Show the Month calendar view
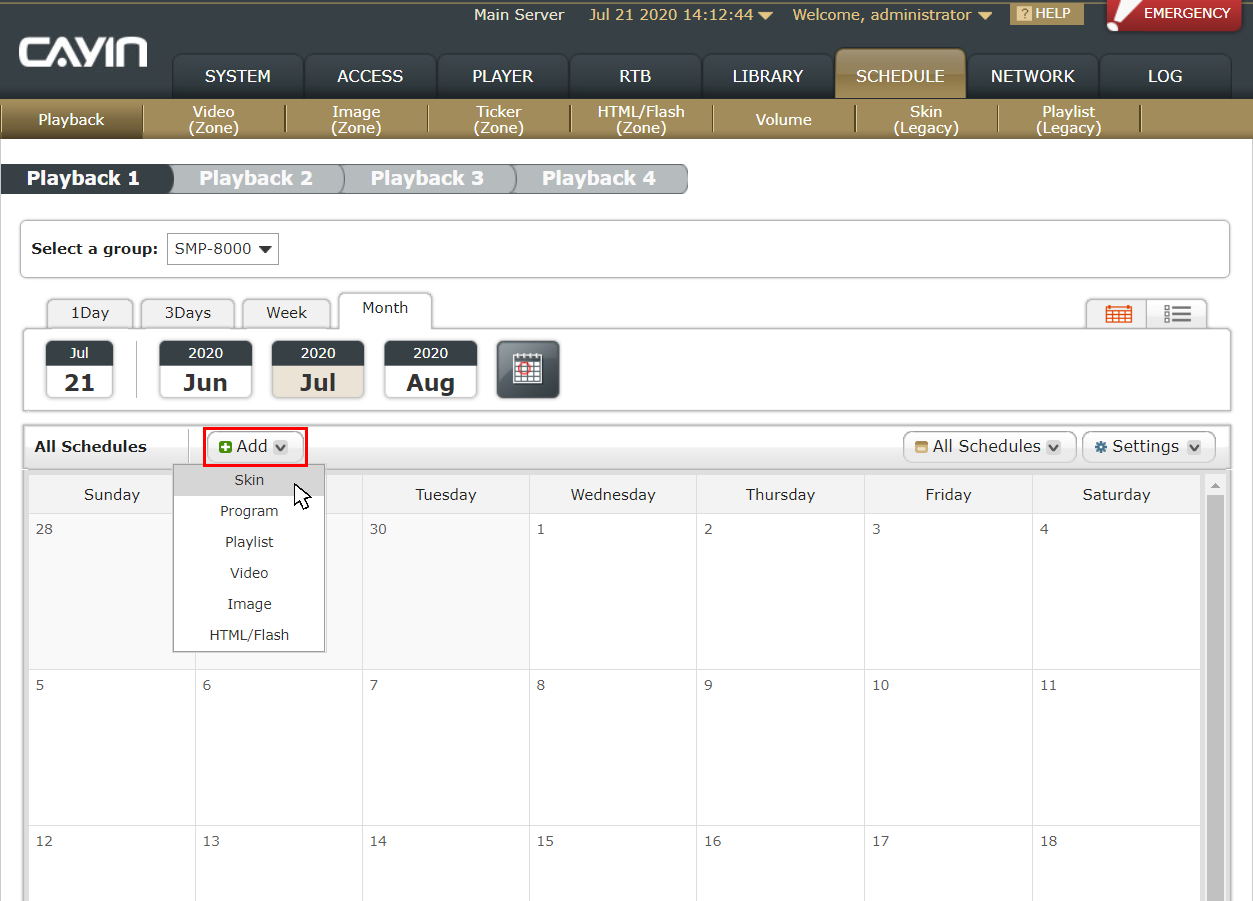This screenshot has width=1253, height=901. coord(385,309)
